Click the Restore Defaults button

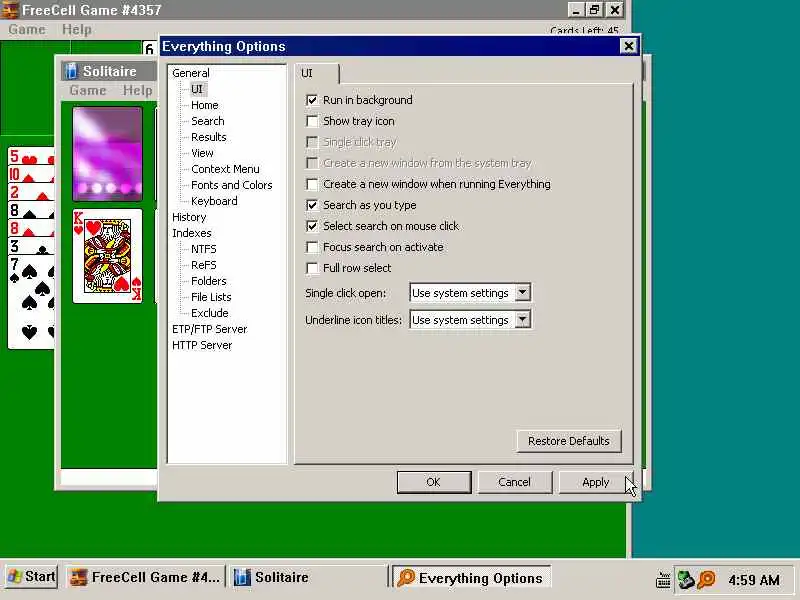[569, 441]
